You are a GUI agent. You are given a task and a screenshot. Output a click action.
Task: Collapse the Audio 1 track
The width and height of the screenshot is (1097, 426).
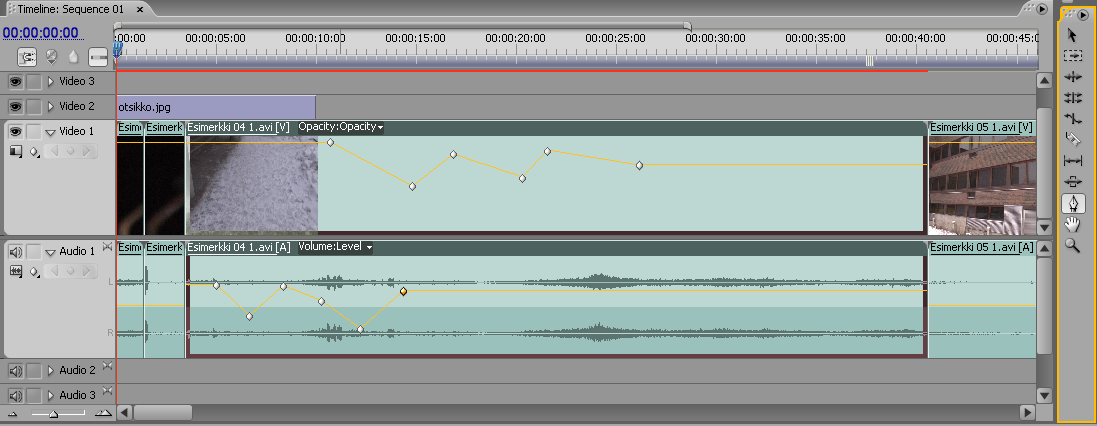[x=50, y=252]
